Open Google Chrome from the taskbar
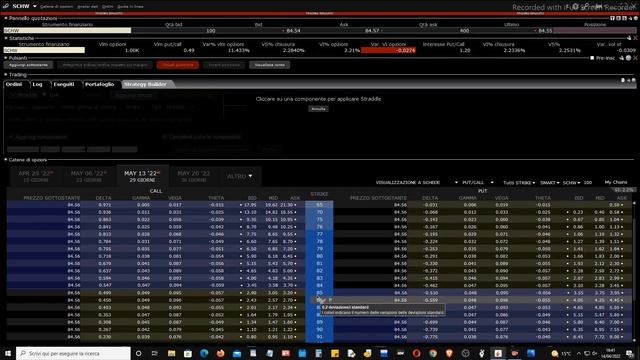This screenshot has height=360, width=640. pos(433,353)
